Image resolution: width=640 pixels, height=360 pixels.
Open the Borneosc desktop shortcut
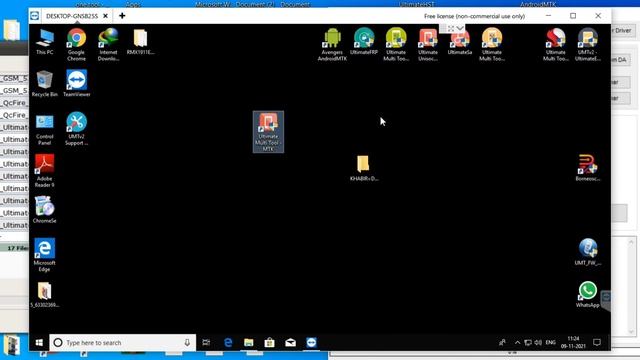[x=588, y=168]
